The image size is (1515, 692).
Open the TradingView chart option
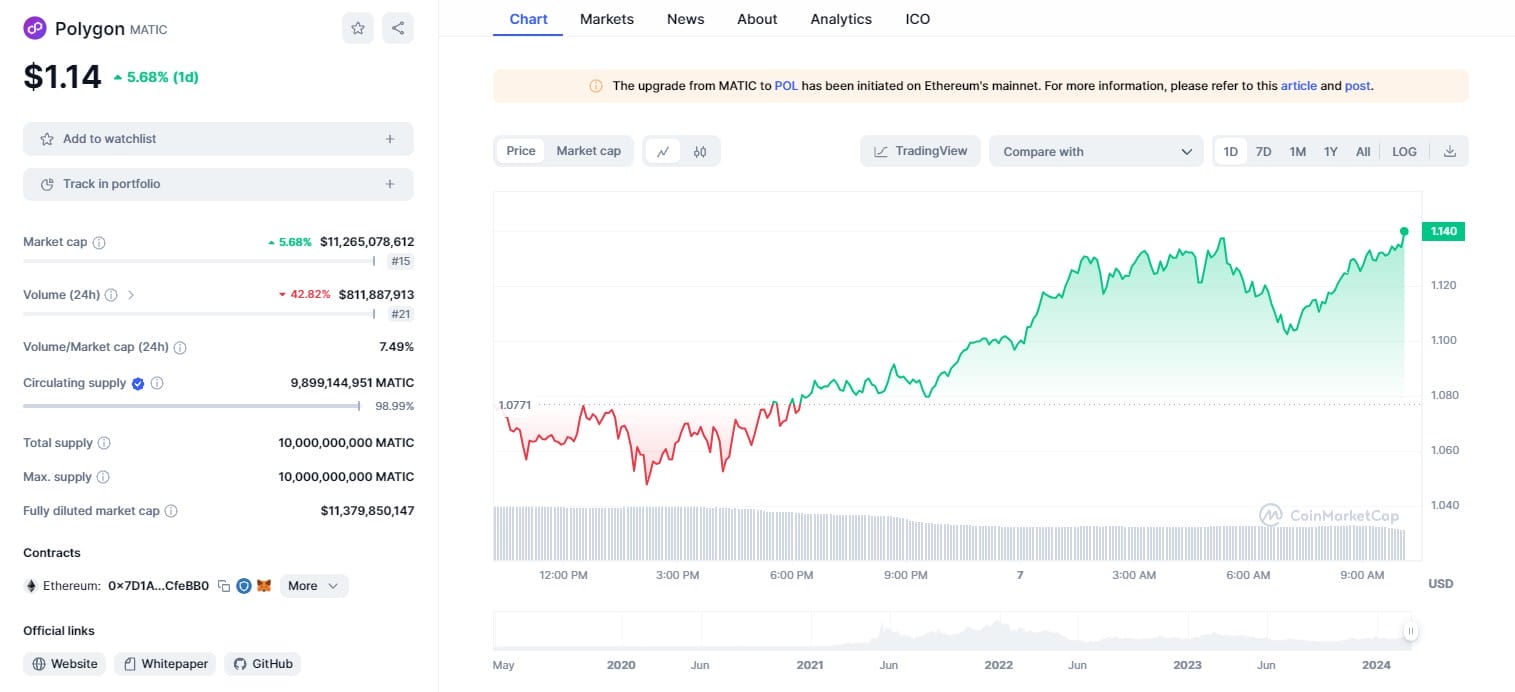[920, 151]
